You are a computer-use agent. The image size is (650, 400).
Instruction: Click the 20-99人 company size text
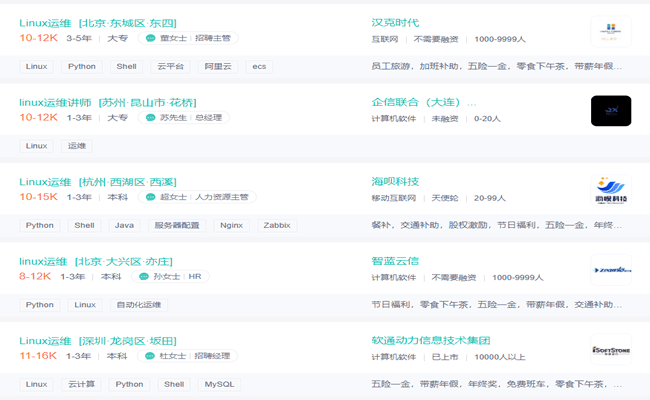coord(490,198)
